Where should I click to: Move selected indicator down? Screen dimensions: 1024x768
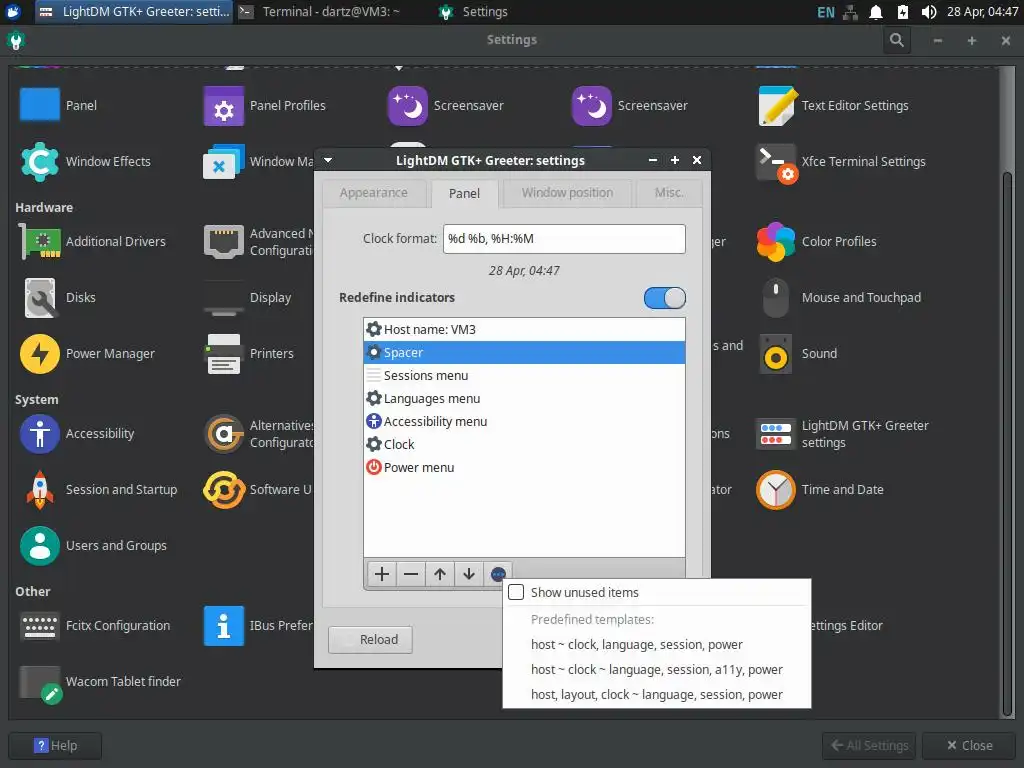(x=468, y=574)
